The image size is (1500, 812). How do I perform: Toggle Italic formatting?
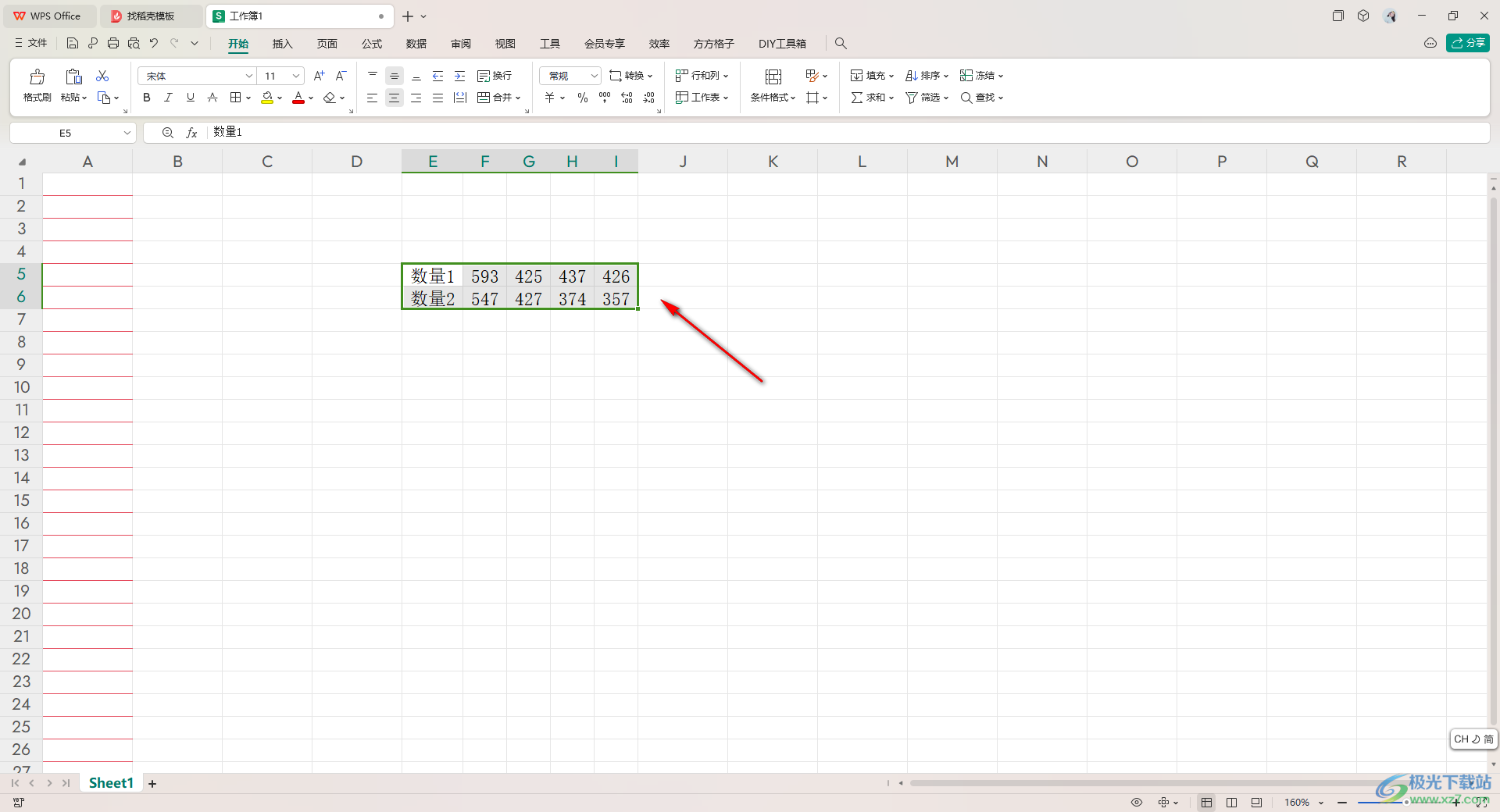(168, 98)
